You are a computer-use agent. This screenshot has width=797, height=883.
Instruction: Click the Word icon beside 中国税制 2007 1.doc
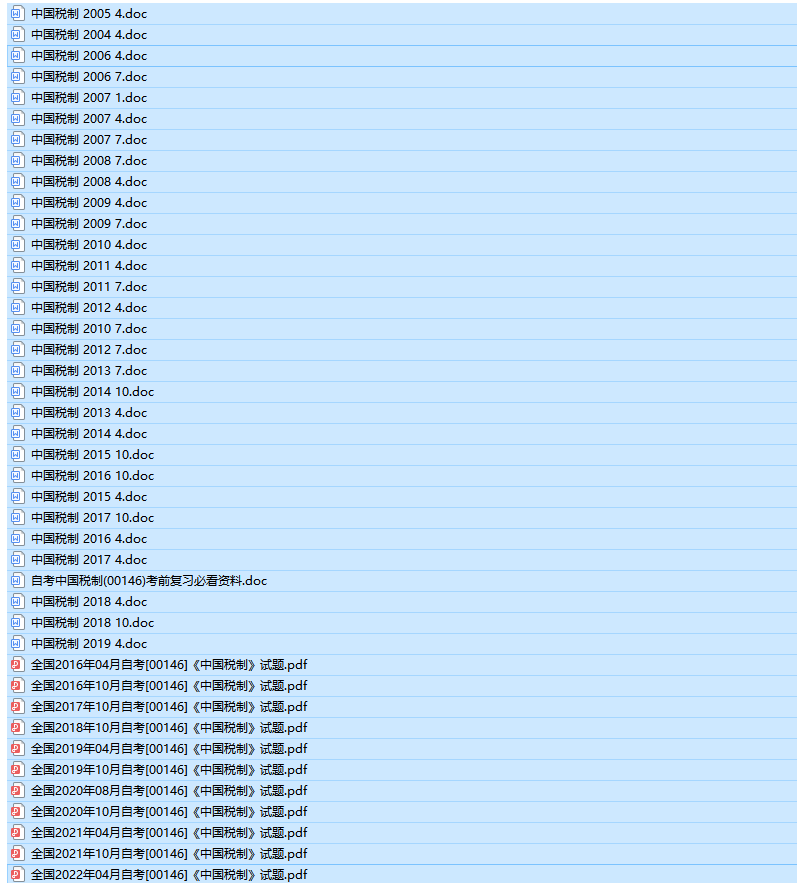pos(17,97)
